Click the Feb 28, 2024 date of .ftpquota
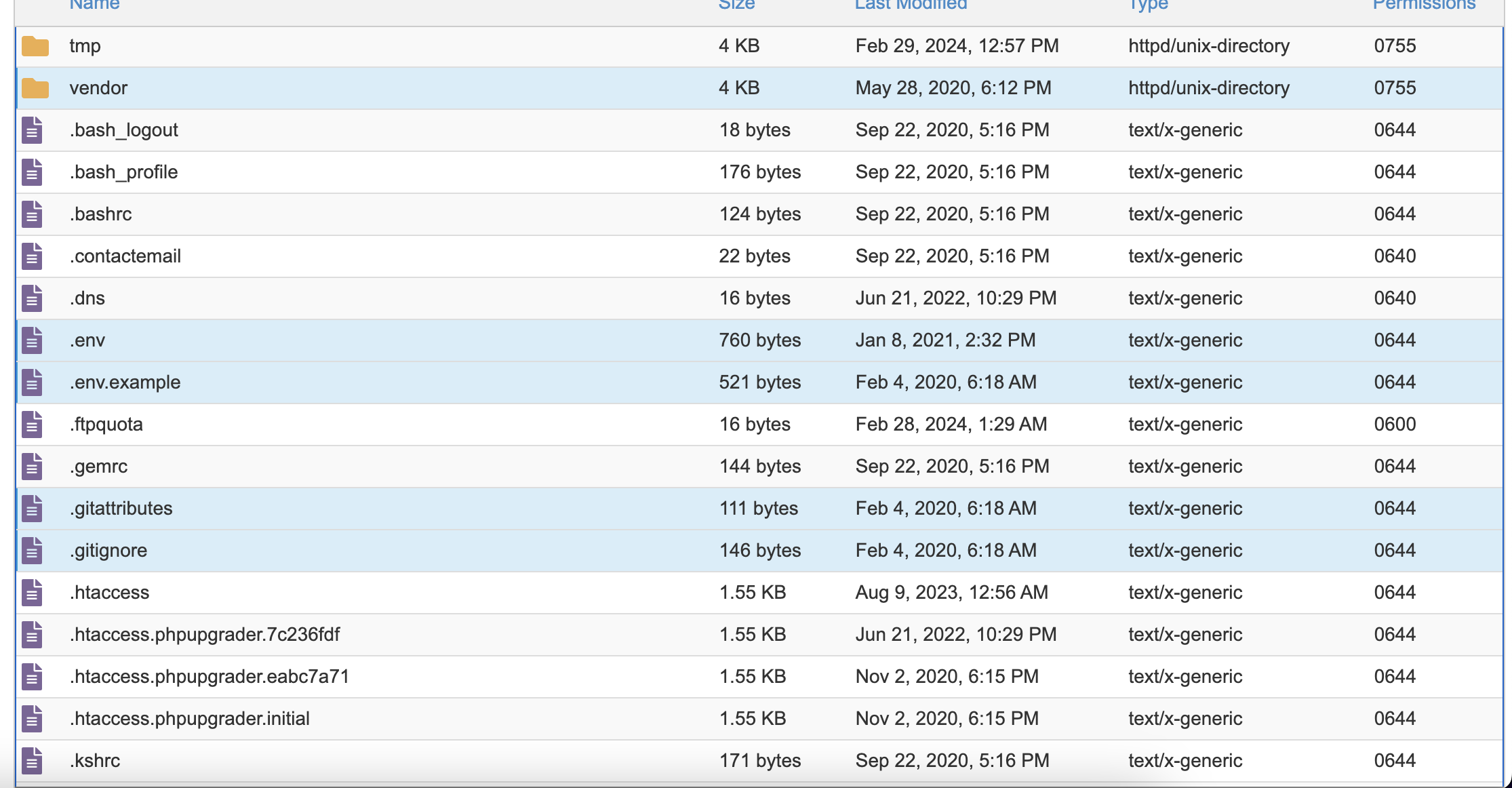Image resolution: width=1512 pixels, height=788 pixels. [951, 425]
